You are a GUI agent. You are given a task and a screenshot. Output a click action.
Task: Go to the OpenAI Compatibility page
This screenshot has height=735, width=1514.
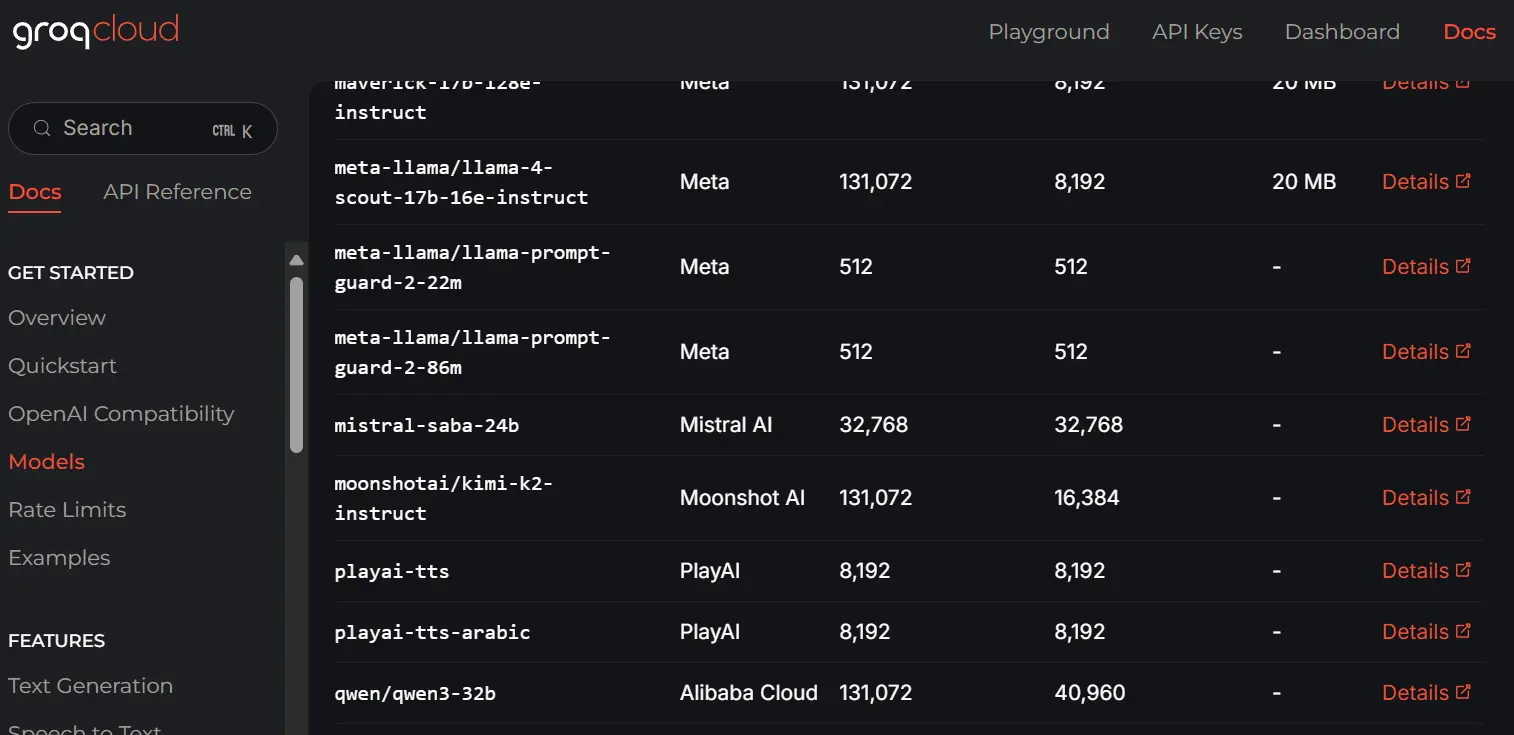pos(121,413)
